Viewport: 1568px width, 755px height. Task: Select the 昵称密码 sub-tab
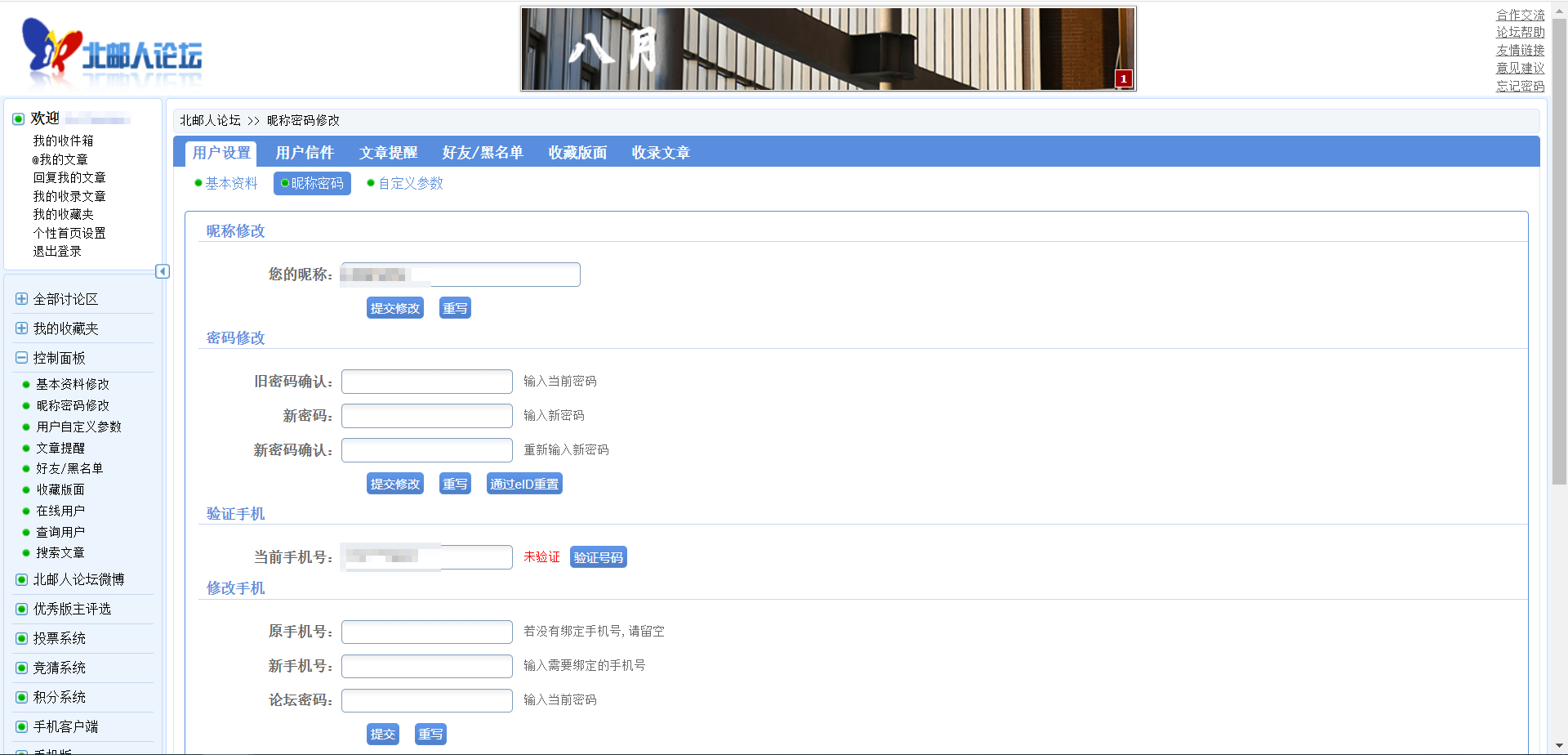tap(312, 183)
